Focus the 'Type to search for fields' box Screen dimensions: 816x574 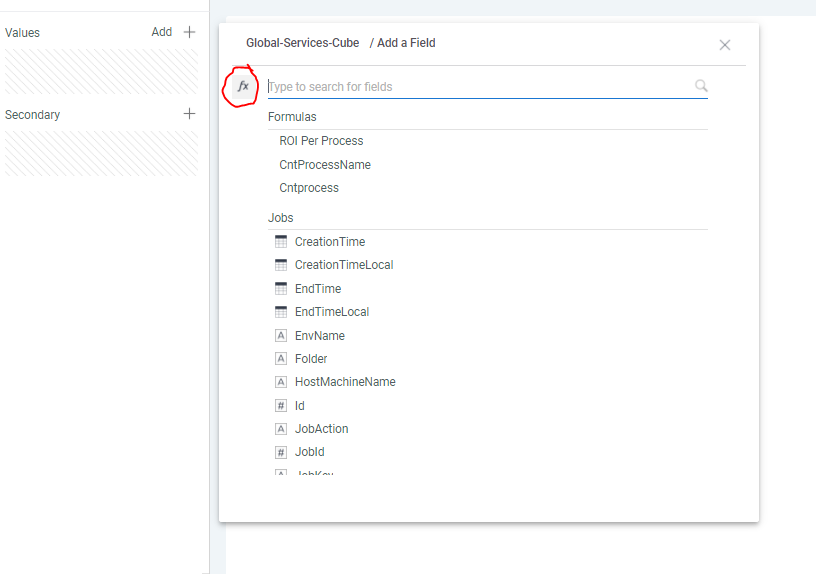478,87
